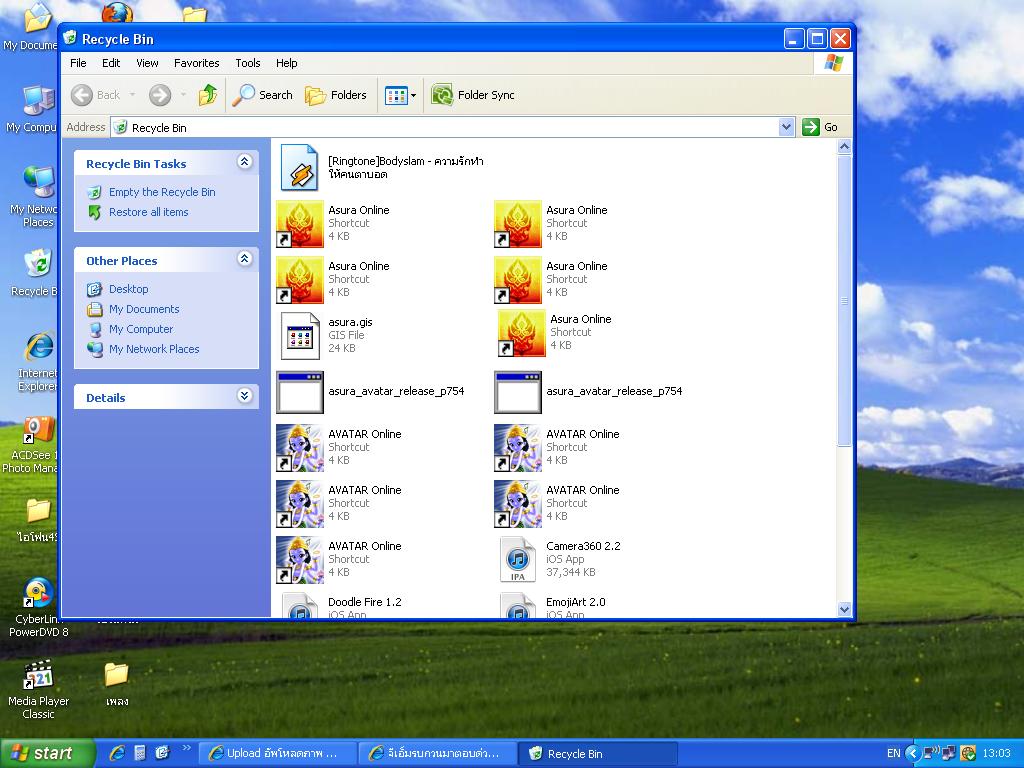The image size is (1024, 768).
Task: Open the Edit menu
Action: tap(111, 63)
